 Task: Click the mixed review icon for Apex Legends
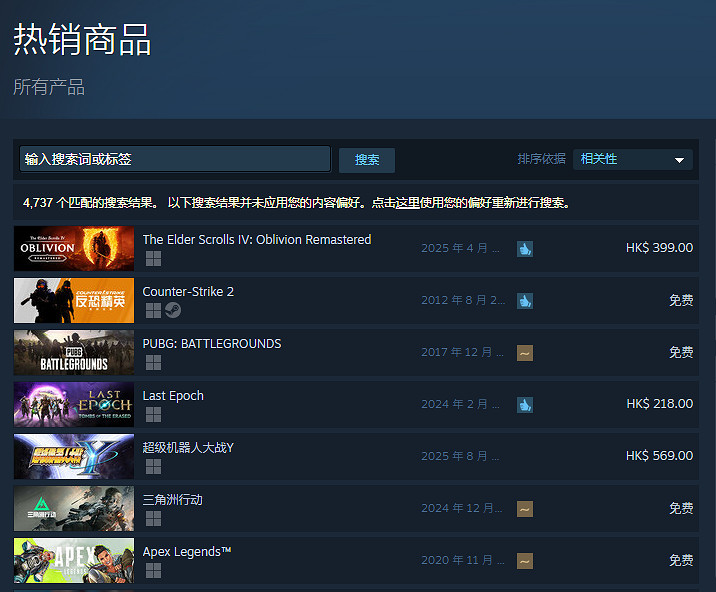pos(525,561)
